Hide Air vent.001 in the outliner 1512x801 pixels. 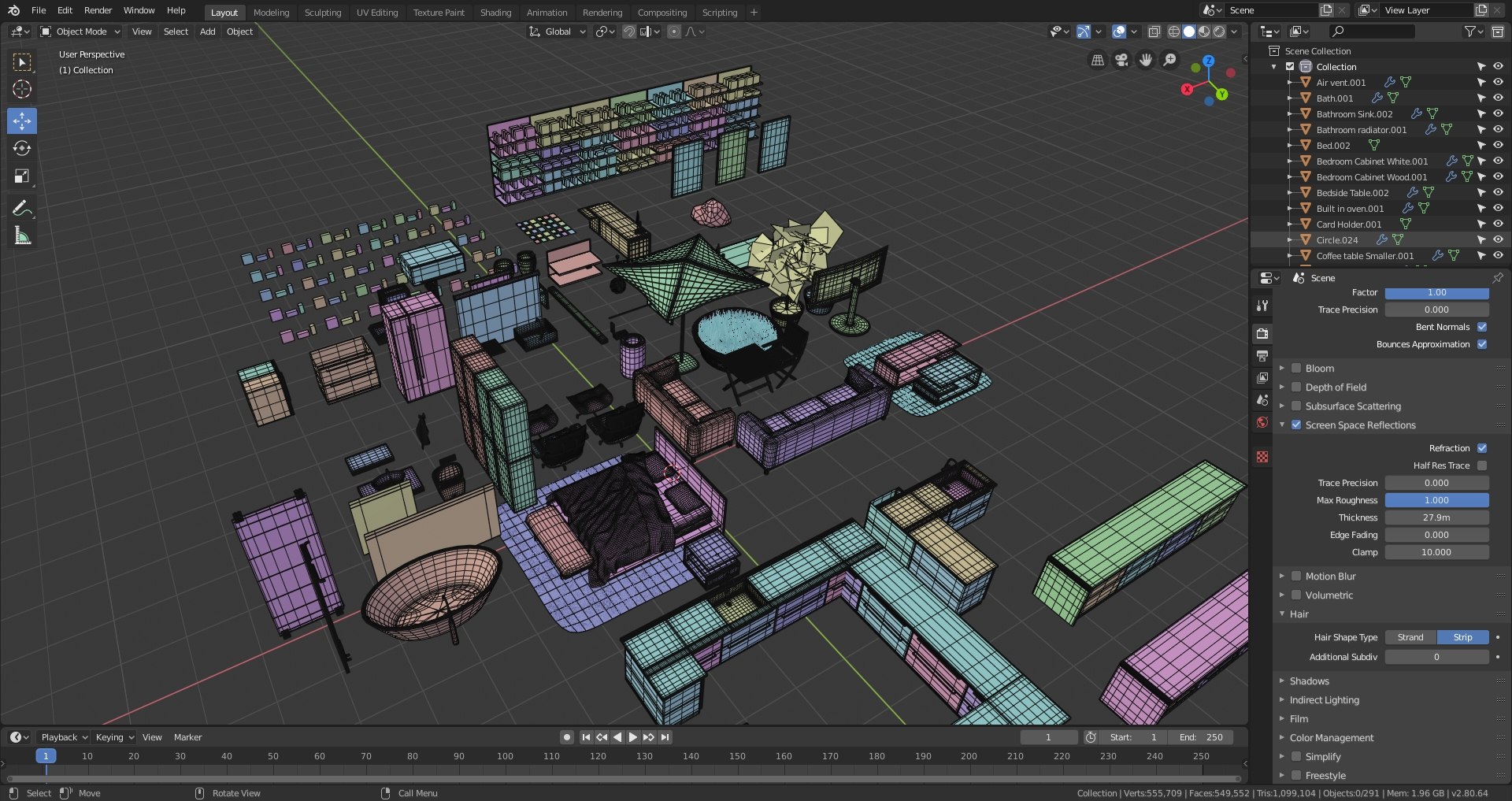pyautogui.click(x=1498, y=83)
